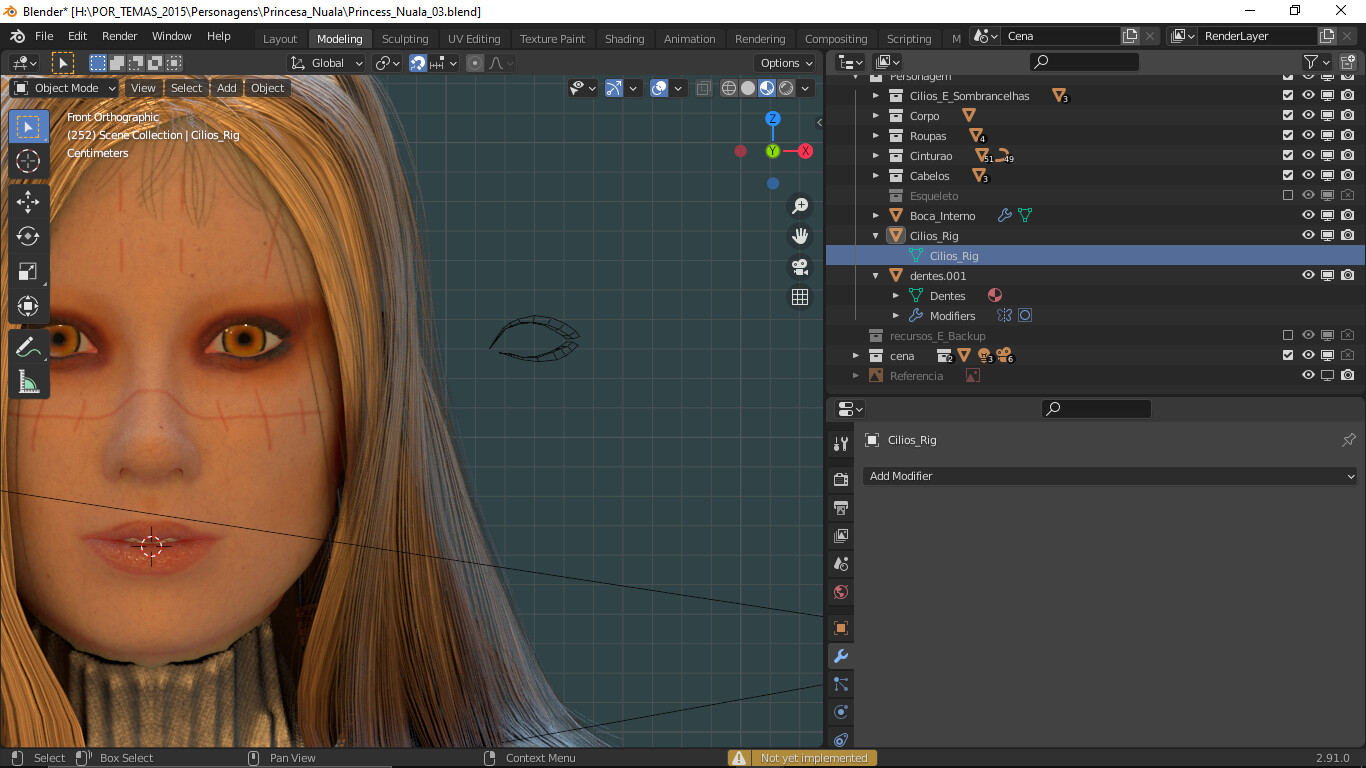Click the Cena scene name field
Image resolution: width=1366 pixels, height=768 pixels.
(x=1062, y=36)
